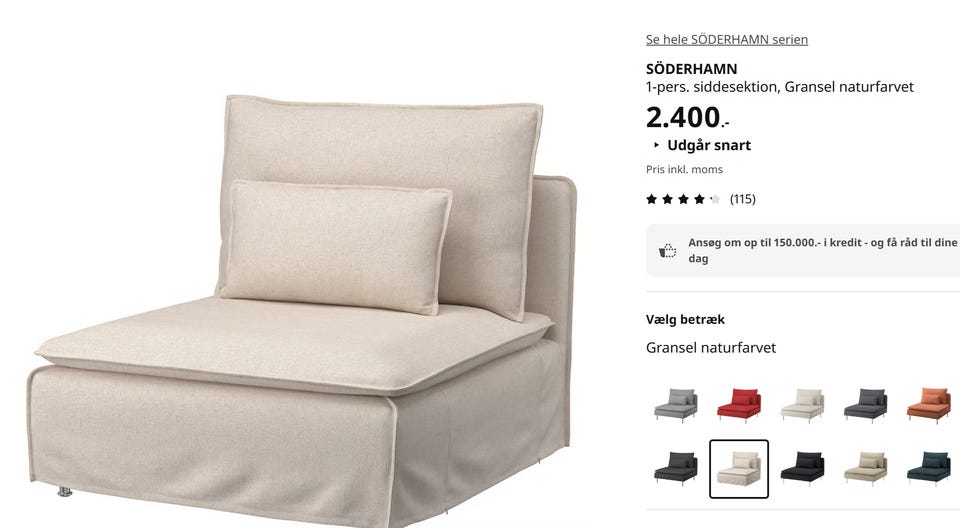Select the highlighted Gransel naturfarvet swatch

739,469
